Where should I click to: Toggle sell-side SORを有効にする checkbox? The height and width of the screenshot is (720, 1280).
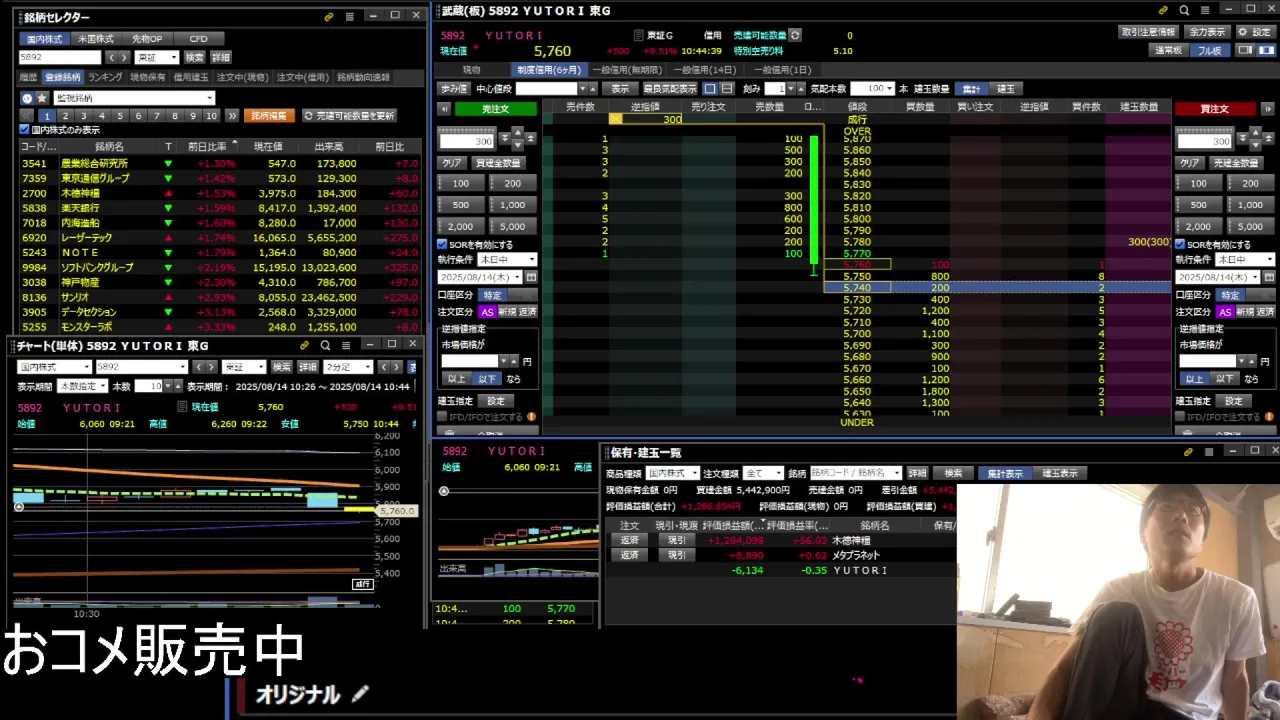442,244
